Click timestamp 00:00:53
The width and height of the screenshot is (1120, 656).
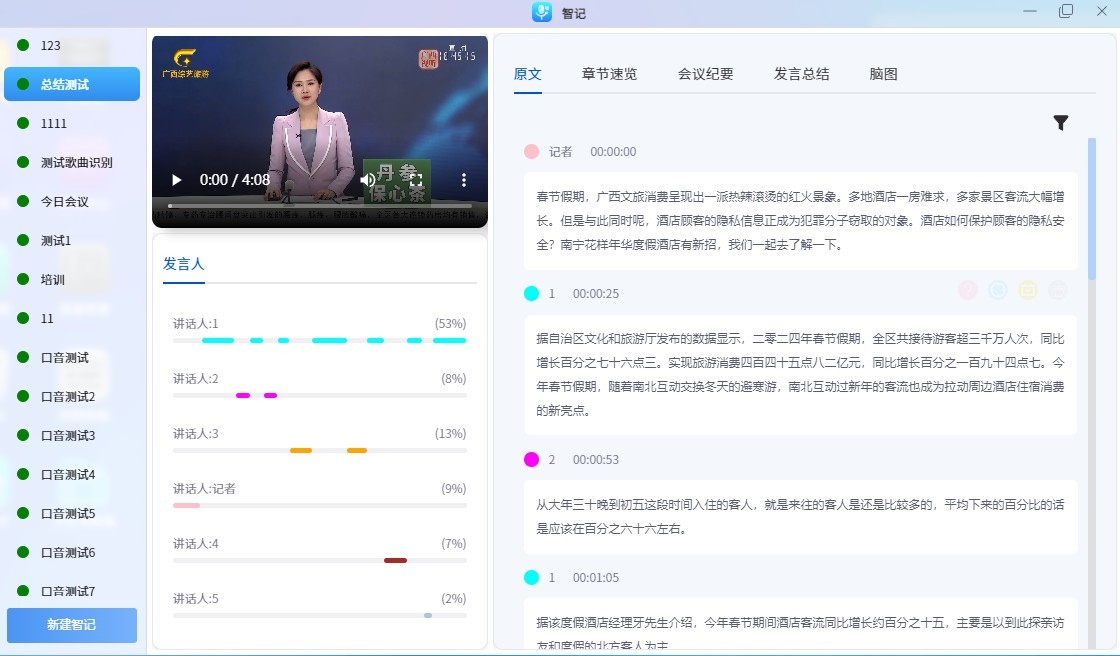[596, 459]
